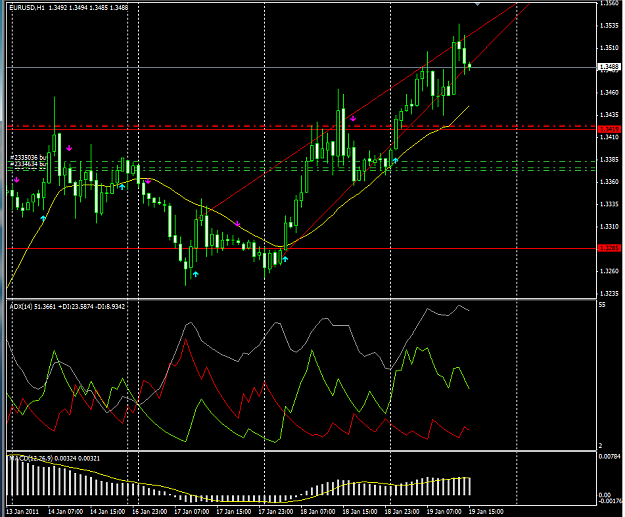Click the magenta down arrow beside the 18 Jan 1.3435 peak
Viewport: 625px width, 517px height.
(353, 118)
